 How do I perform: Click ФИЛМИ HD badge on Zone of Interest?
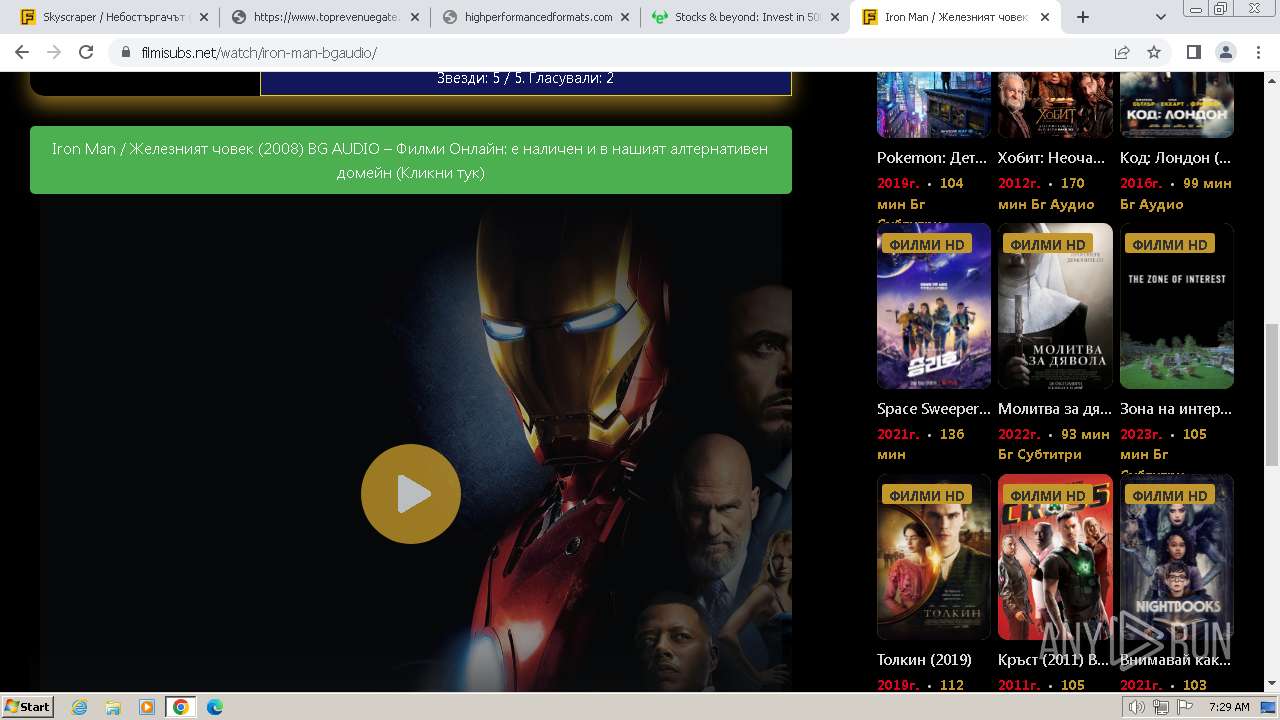coord(1170,244)
